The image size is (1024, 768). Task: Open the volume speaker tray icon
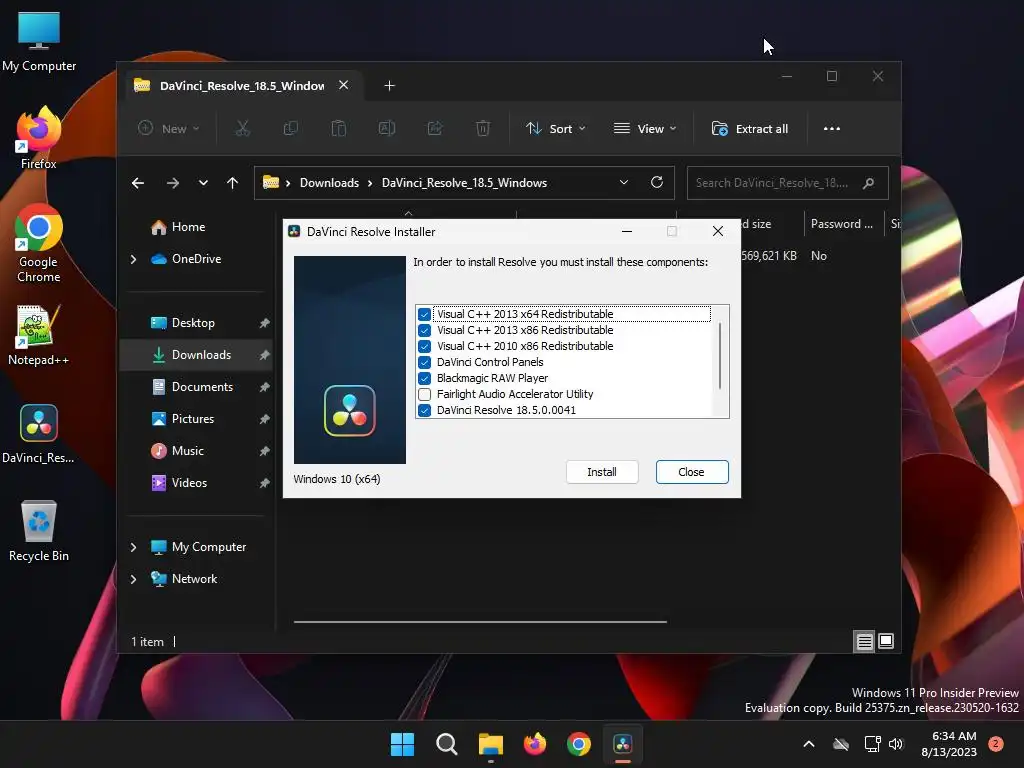point(895,744)
